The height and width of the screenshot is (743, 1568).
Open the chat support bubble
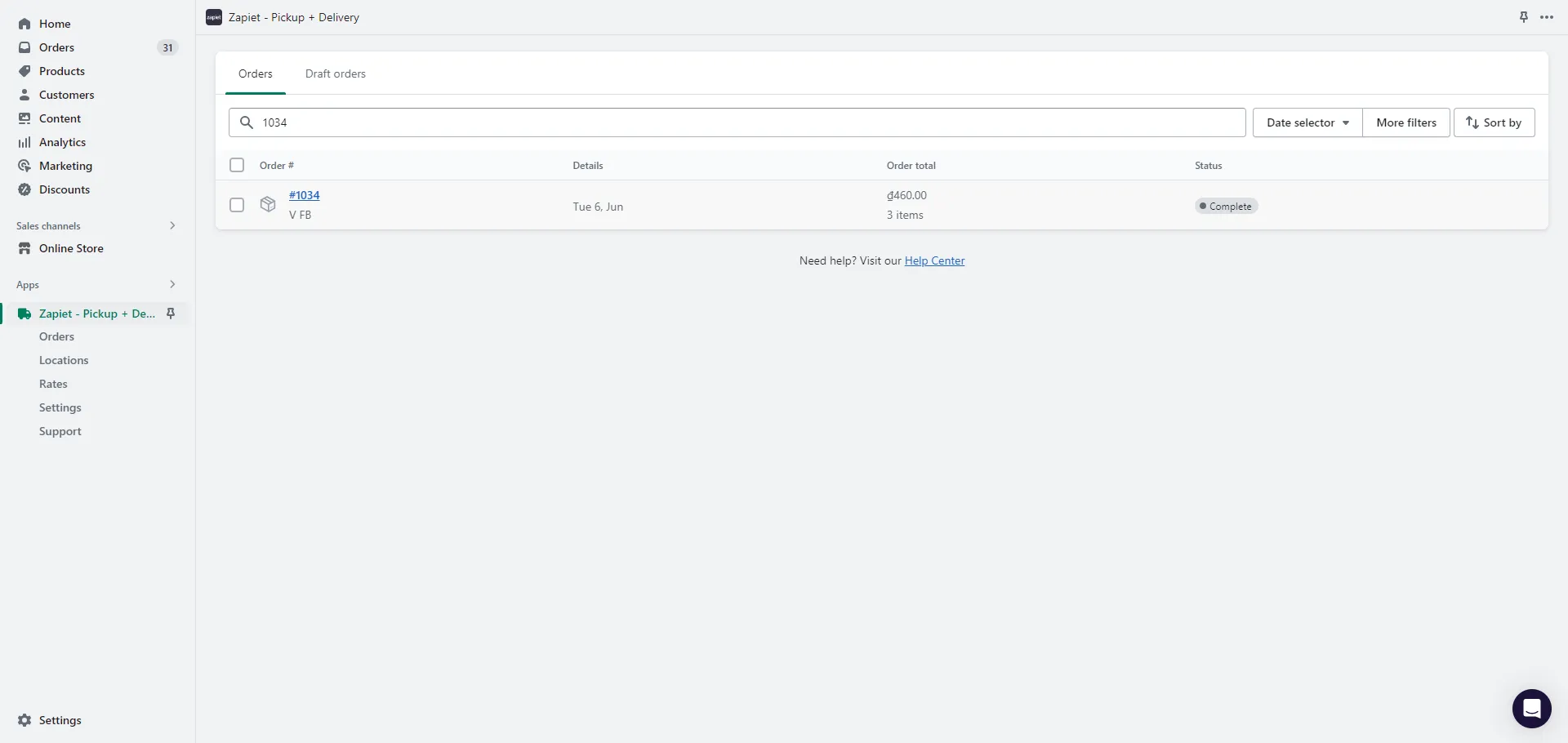point(1531,708)
